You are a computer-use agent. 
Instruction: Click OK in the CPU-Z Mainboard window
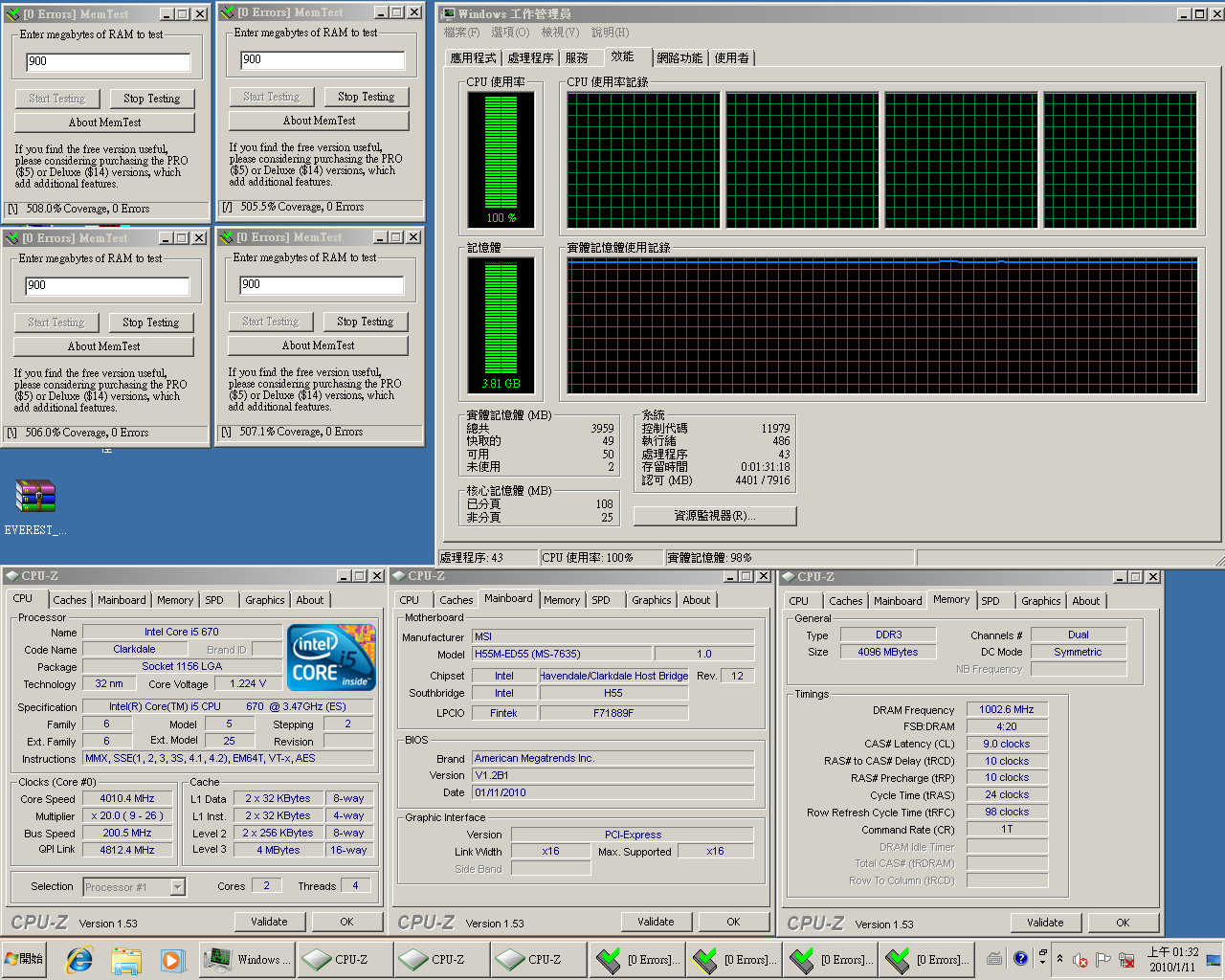click(x=733, y=922)
